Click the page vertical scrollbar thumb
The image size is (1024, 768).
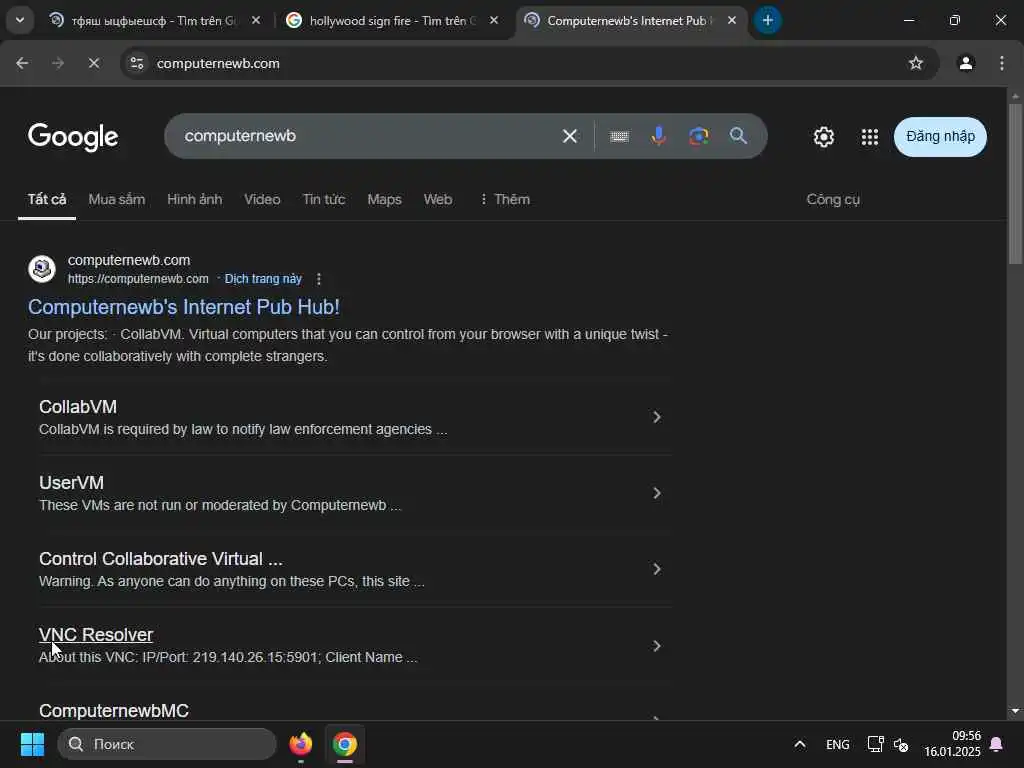click(x=1015, y=184)
